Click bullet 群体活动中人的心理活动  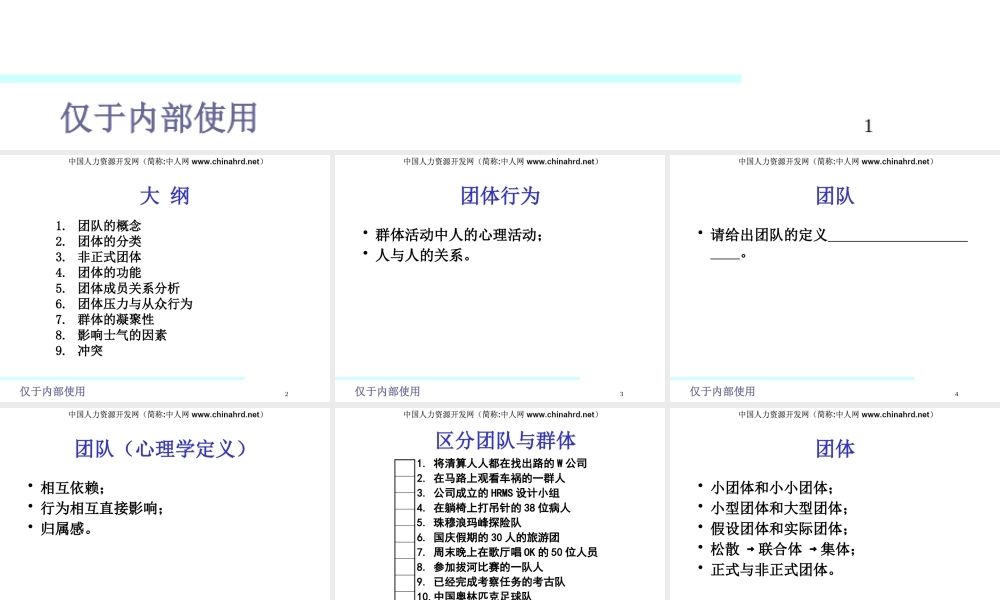(x=459, y=235)
